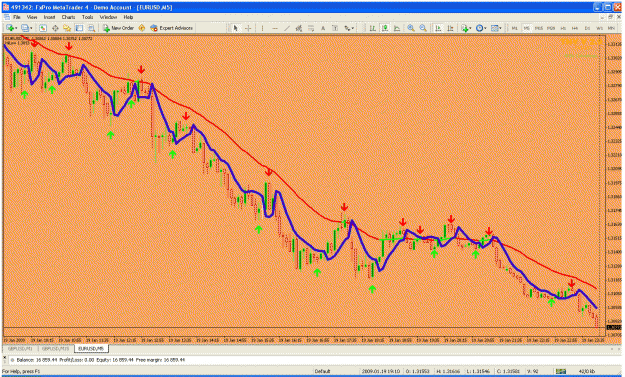Select the H1 timeframe button
625x377 pixels.
coord(563,28)
